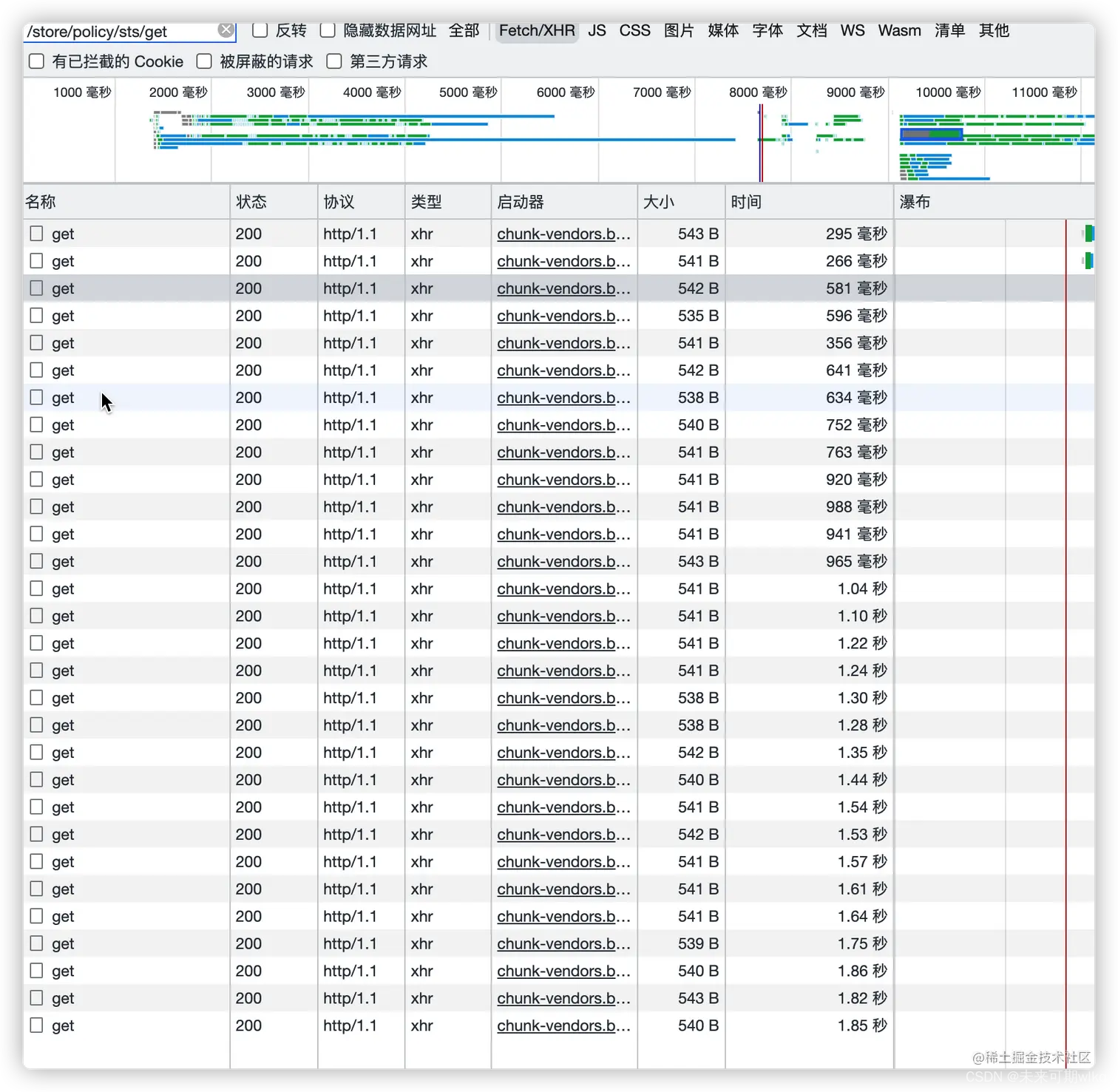Image resolution: width=1118 pixels, height=1092 pixels.
Task: Open chunk-vendors initiator link in 634 毫秒 row
Action: click(563, 398)
